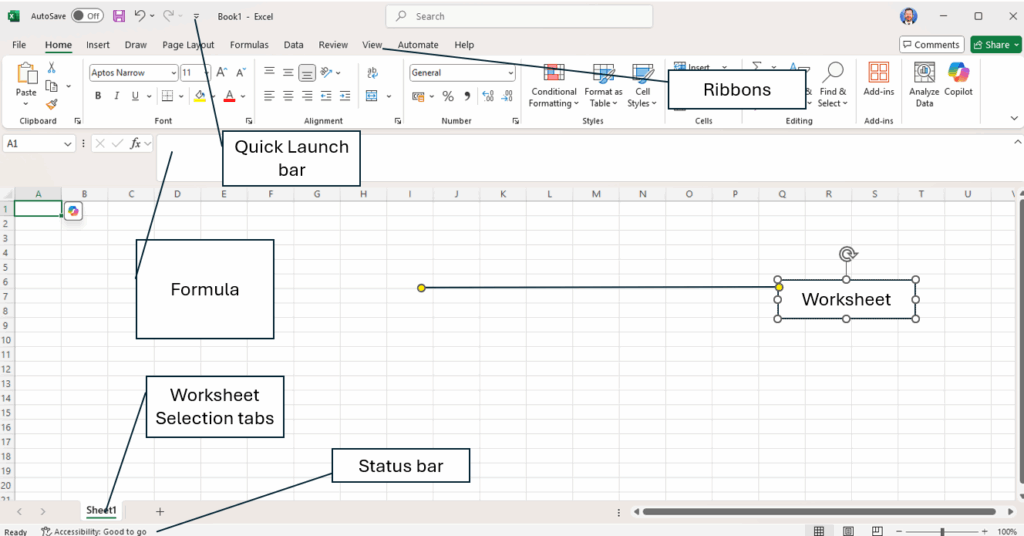Click Accessibility: Good to go status
Screen dimensions: 1024x536
coord(95,531)
